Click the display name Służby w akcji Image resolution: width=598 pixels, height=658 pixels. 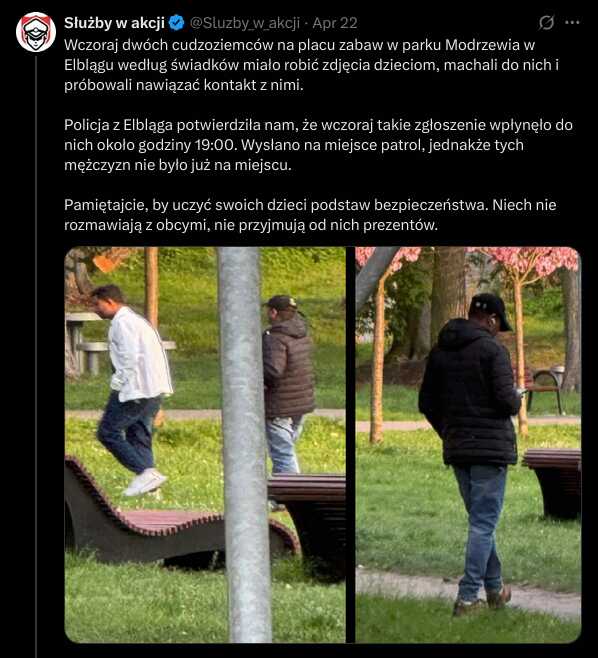[x=114, y=23]
